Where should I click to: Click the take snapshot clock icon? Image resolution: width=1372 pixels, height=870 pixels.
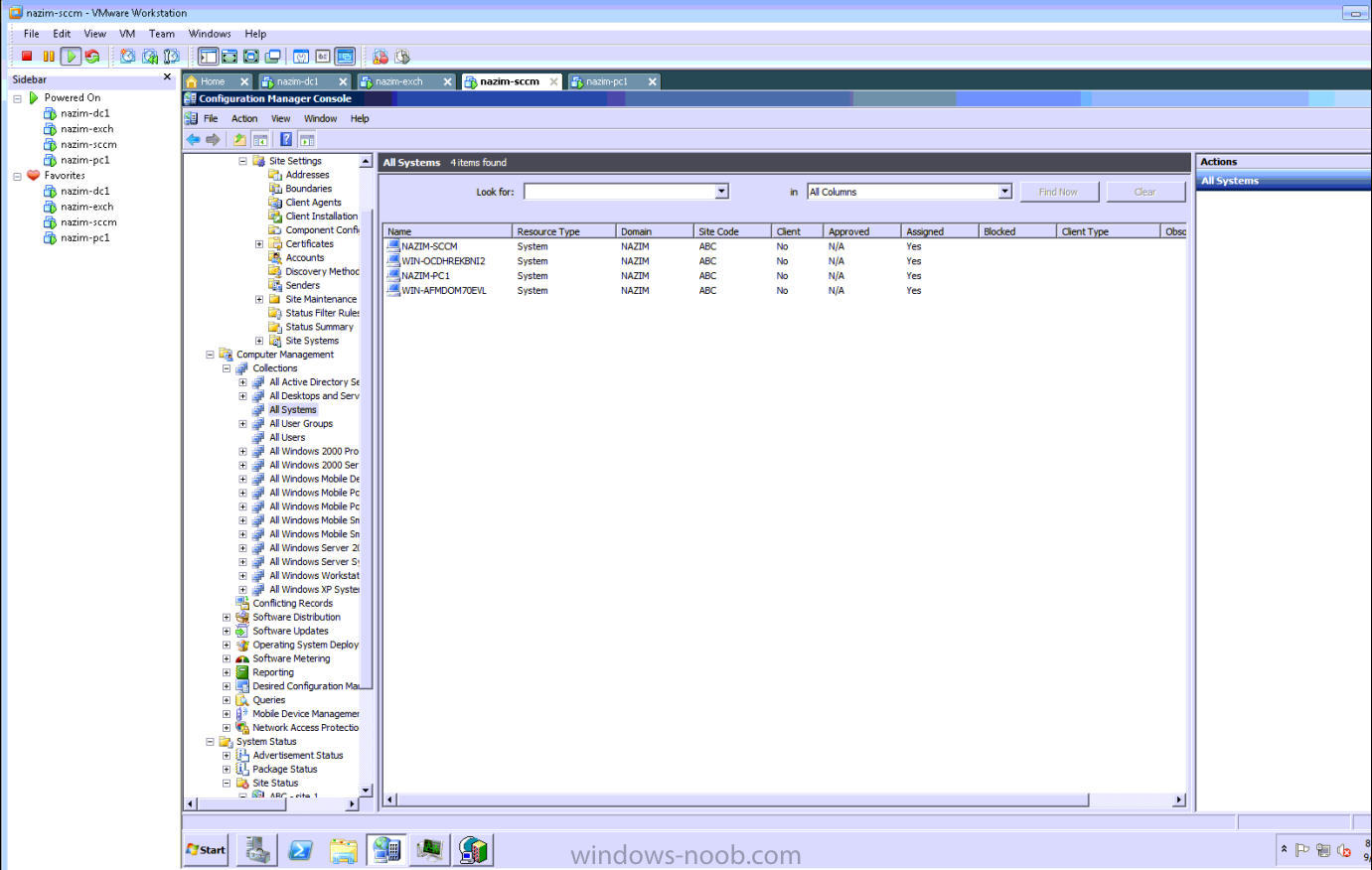point(127,57)
